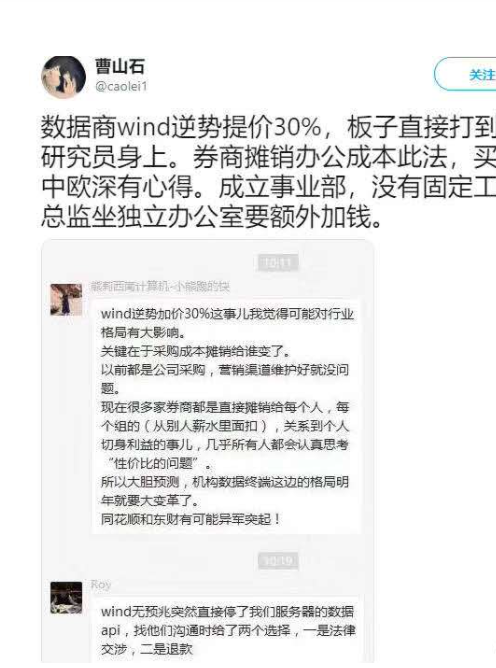Click tweet text line starting 数据商wind逆势提价
Viewport: 496px width, 668px height.
tap(268, 127)
